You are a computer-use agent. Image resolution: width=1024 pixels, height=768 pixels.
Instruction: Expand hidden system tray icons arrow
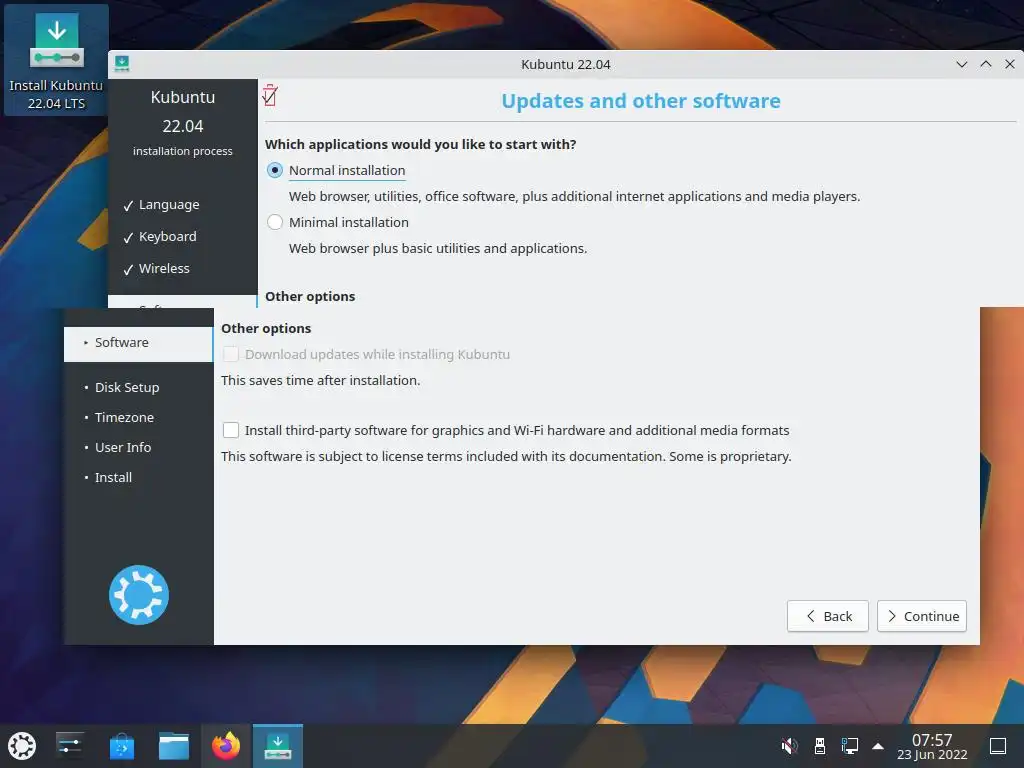point(878,746)
